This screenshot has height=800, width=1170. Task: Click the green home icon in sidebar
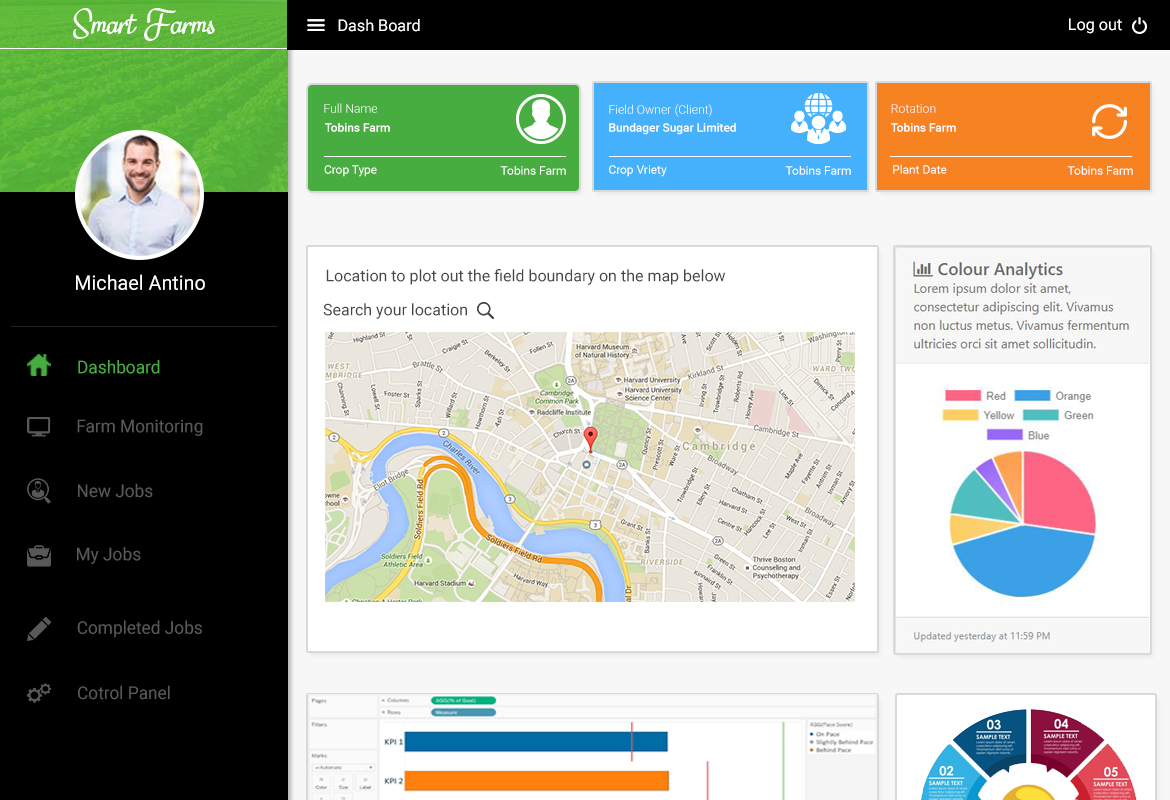(x=39, y=366)
